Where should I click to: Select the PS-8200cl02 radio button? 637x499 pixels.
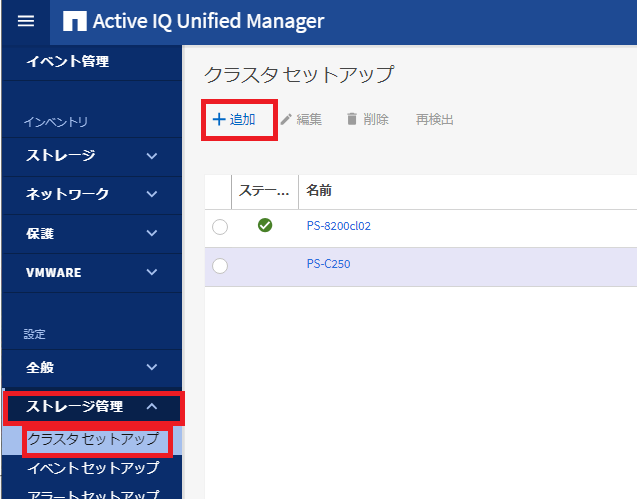pos(220,227)
